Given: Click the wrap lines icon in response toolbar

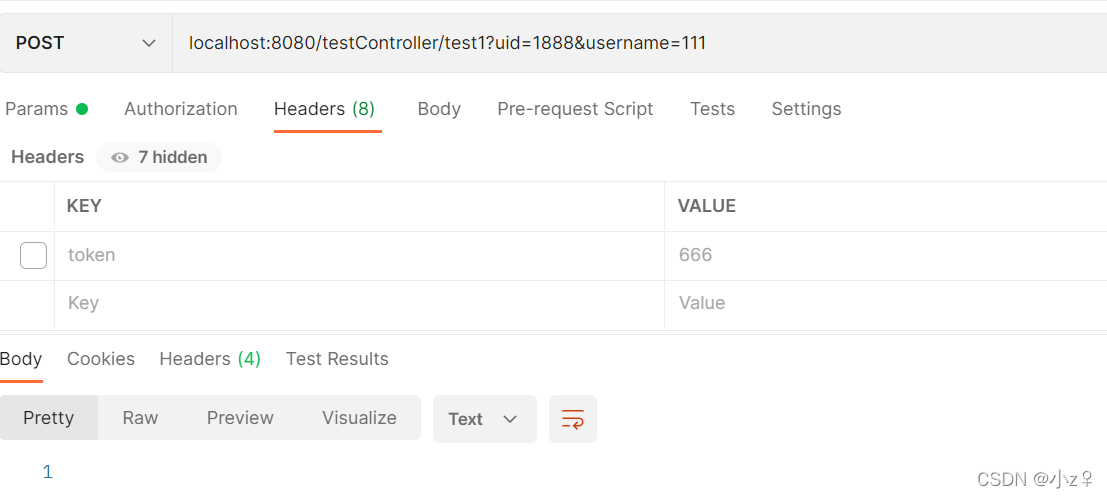Looking at the screenshot, I should pos(573,419).
